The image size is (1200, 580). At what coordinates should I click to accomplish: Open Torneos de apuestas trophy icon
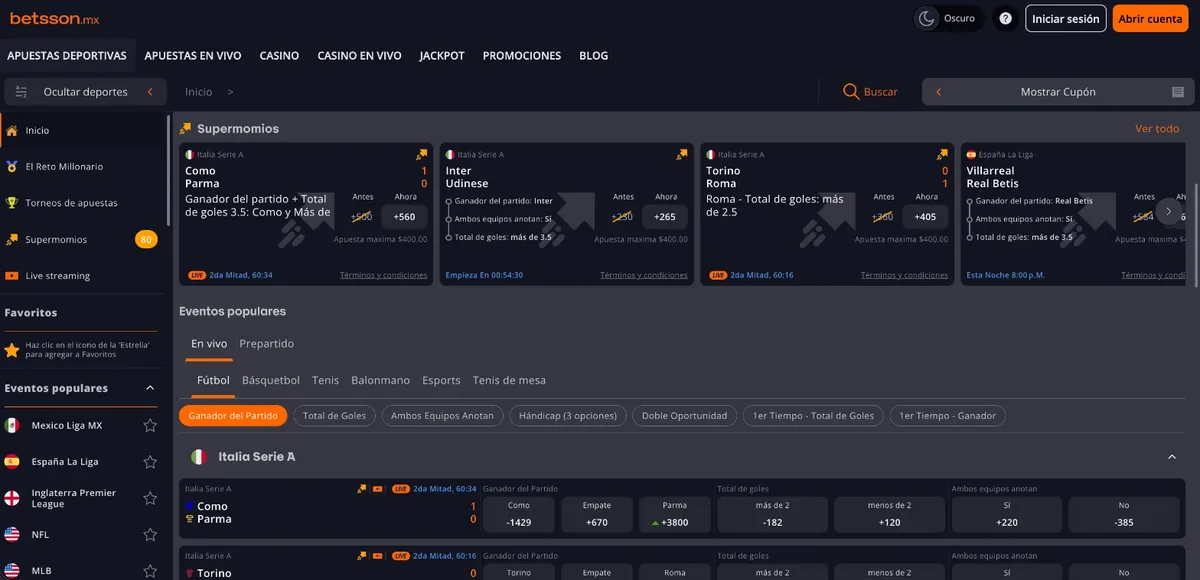(x=11, y=203)
